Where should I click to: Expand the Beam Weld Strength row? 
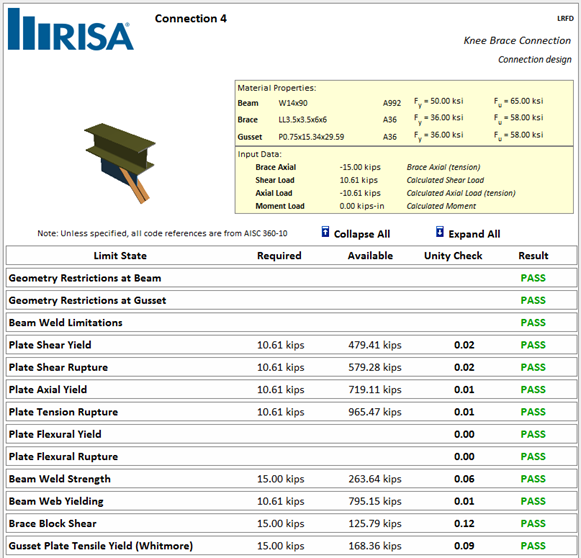[291, 479]
